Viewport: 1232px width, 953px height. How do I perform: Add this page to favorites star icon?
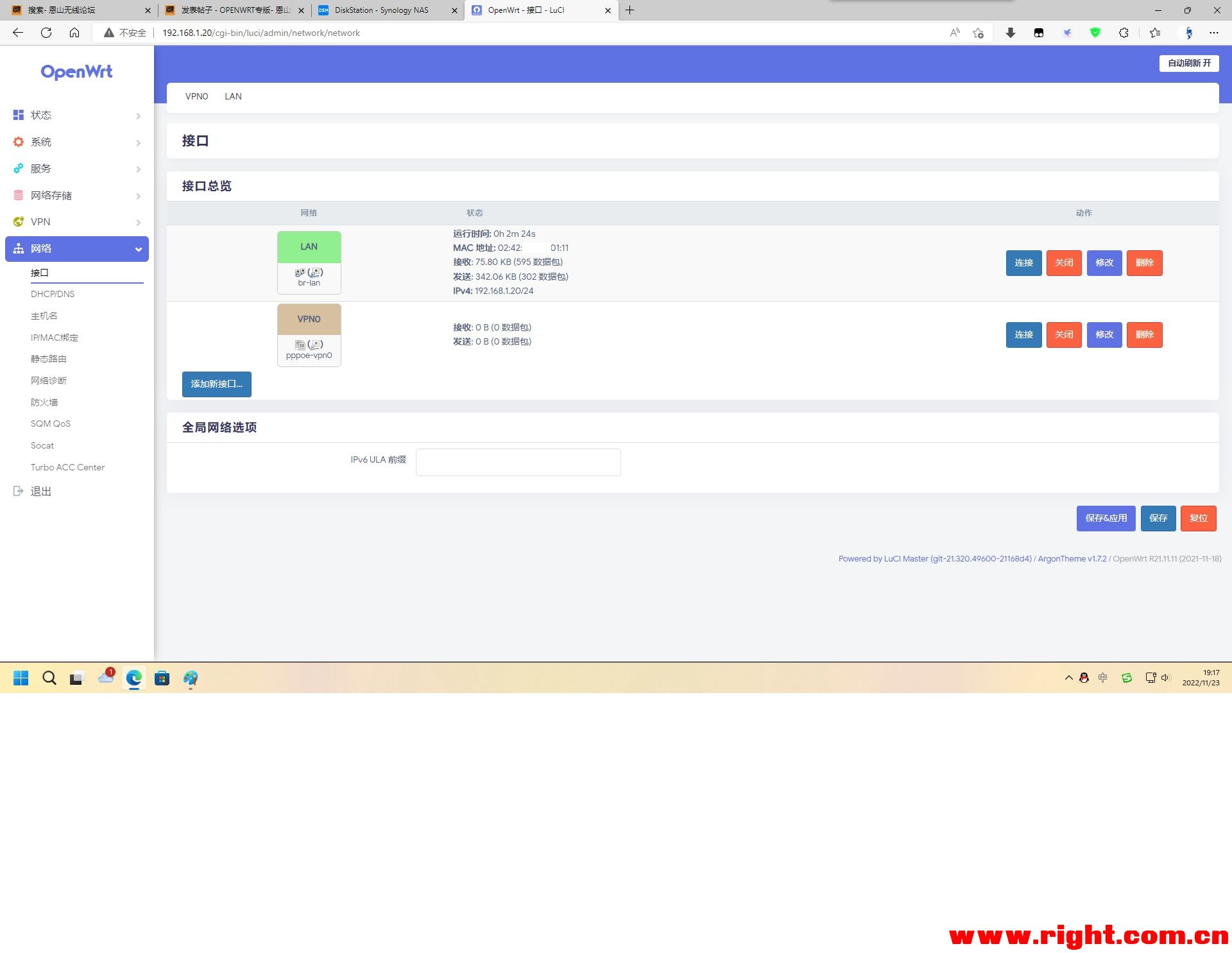pos(978,33)
